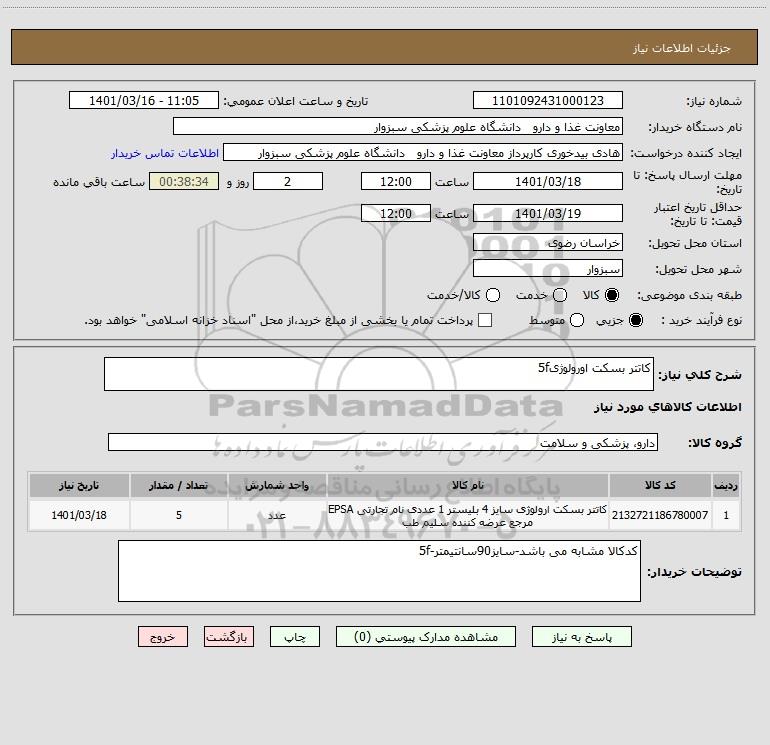Screen dimensions: 770x745
Task: Click the goods group field دارو، پزشکی و سلامت
Action: pyautogui.click(x=383, y=442)
